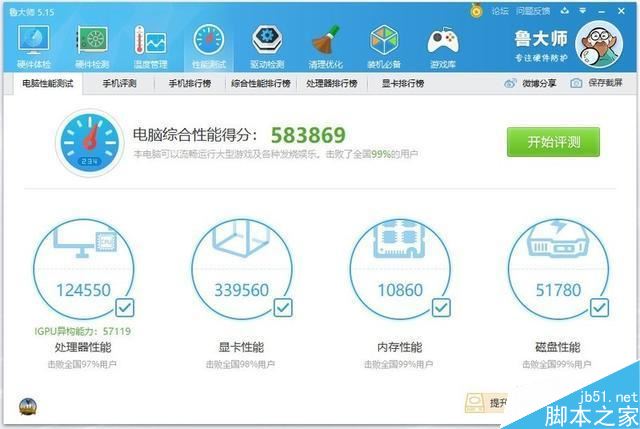640x429 pixels.
Task: Click the 鲁大师 mascot avatar
Action: click(599, 44)
